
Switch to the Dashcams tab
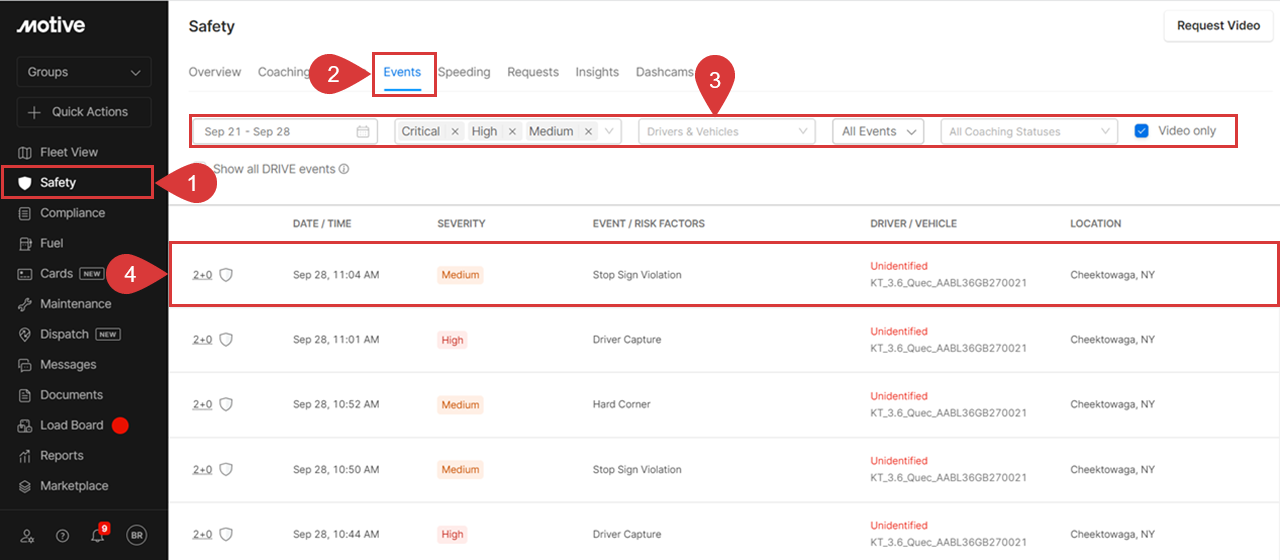[x=665, y=72]
